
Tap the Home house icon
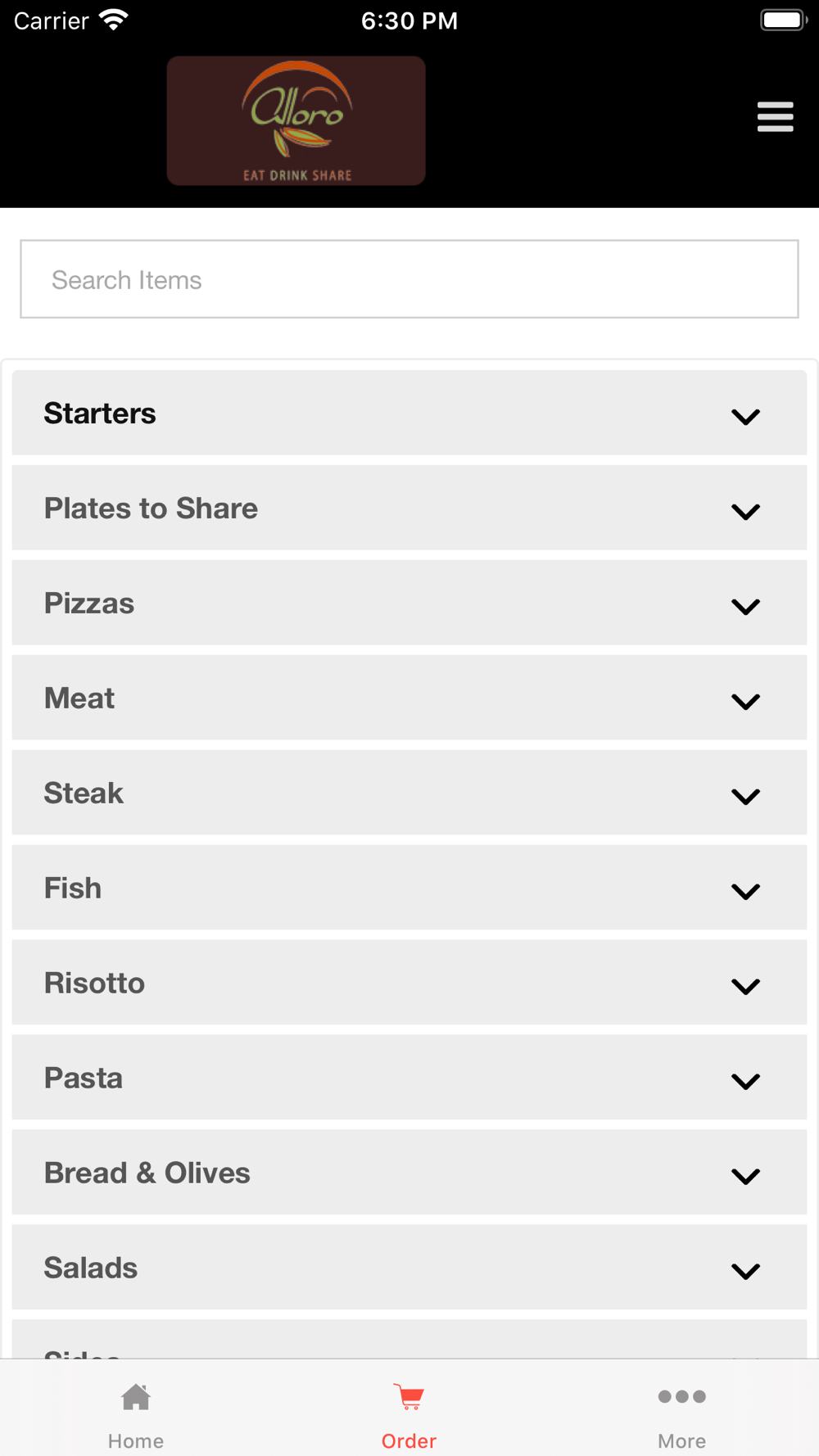coord(136,1397)
